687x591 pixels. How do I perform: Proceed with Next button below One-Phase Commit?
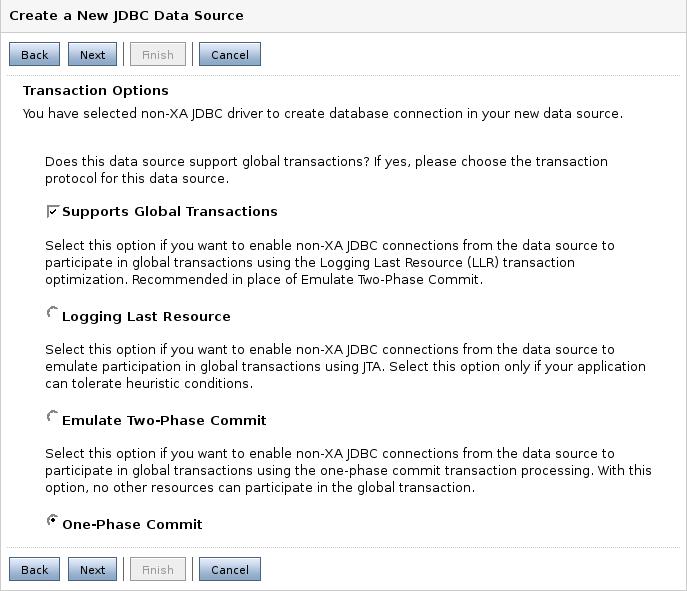tap(92, 569)
